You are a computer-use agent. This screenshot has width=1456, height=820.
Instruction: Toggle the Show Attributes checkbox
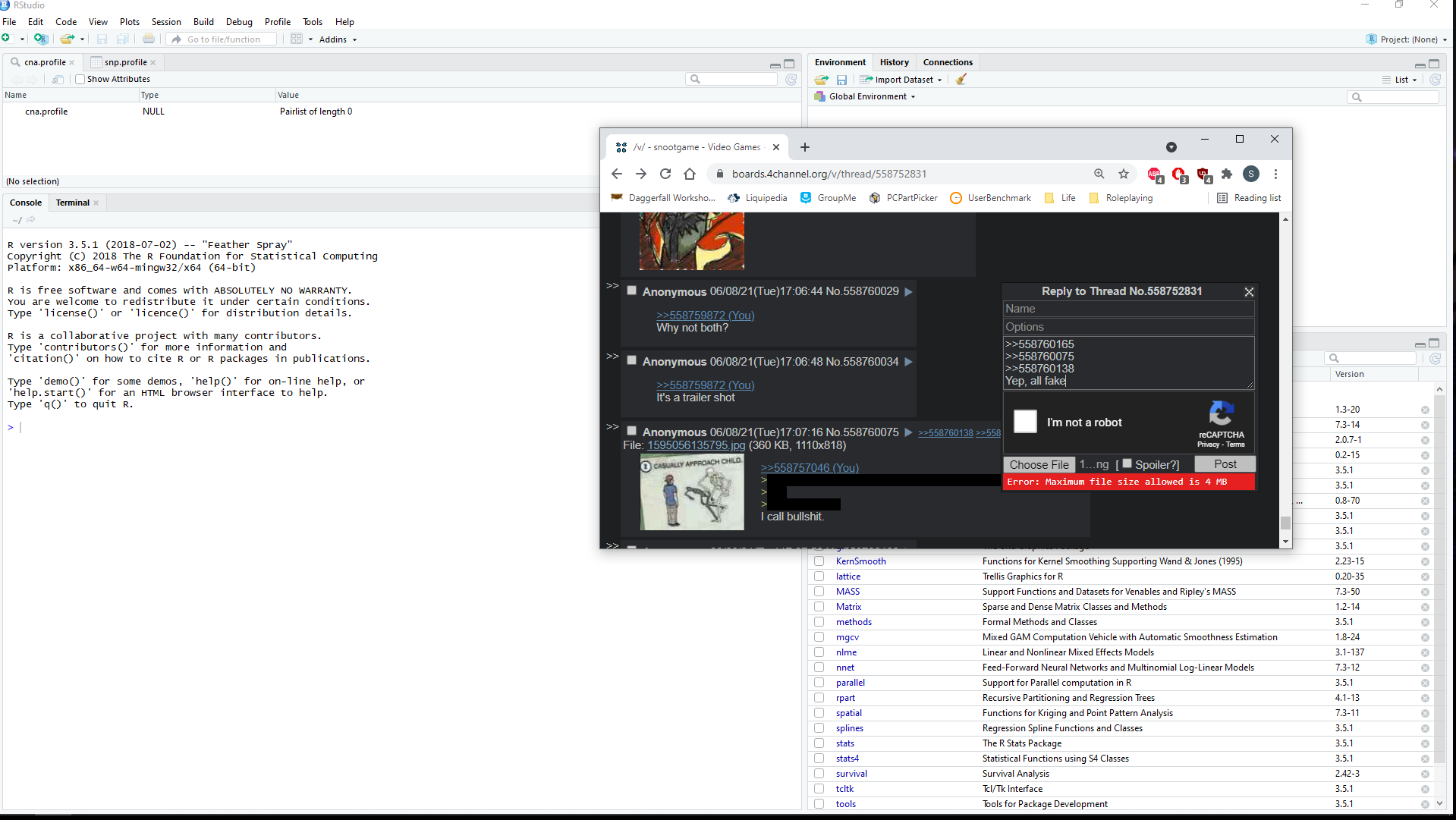(x=80, y=79)
